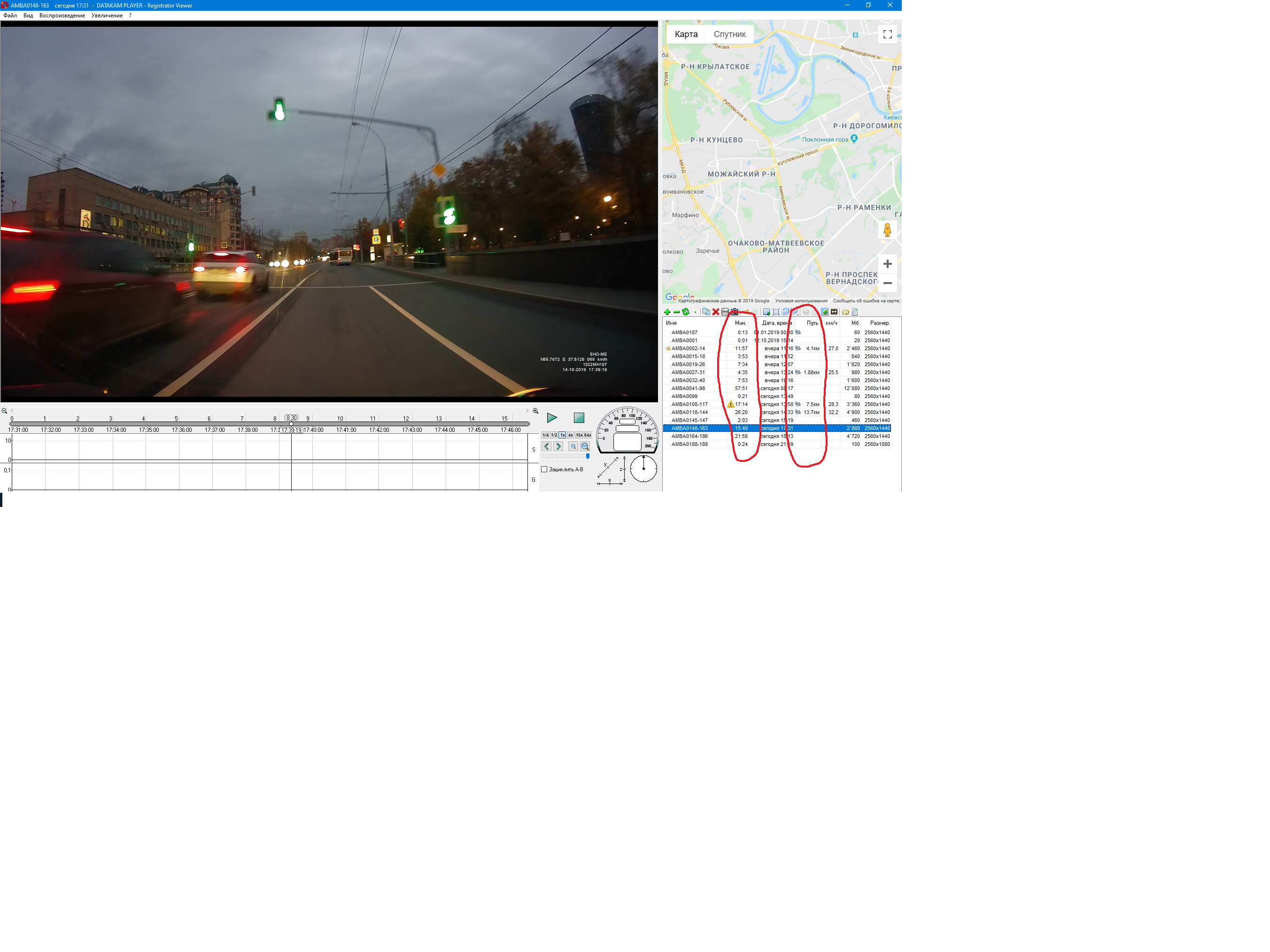
Task: Toggle map fullscreen view
Action: (x=887, y=34)
